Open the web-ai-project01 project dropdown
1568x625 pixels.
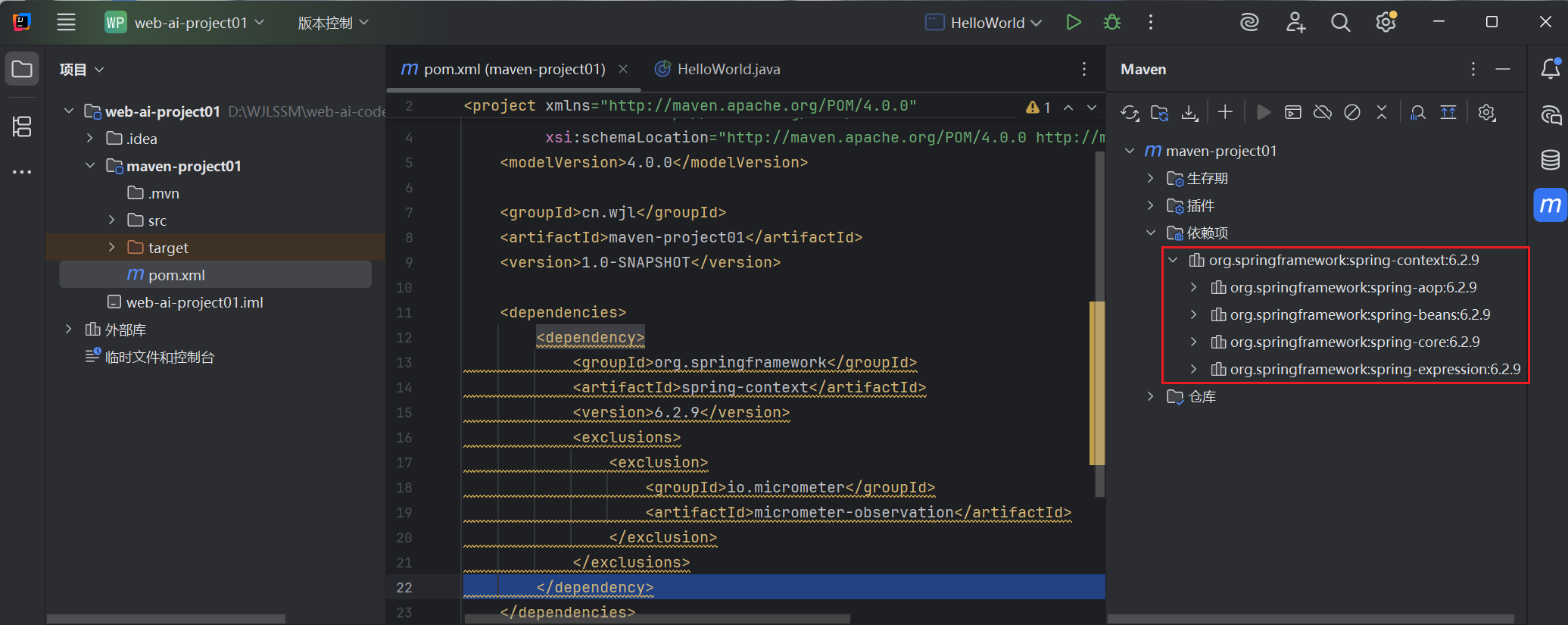pos(185,23)
